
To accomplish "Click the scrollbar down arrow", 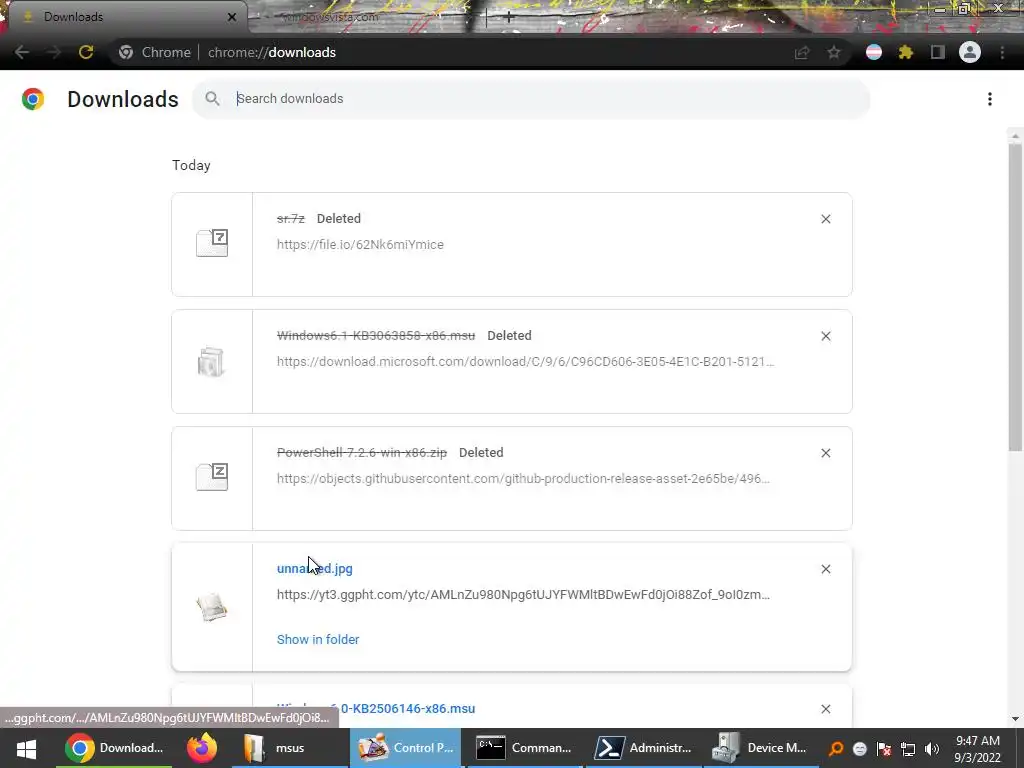I will pos(1014,719).
